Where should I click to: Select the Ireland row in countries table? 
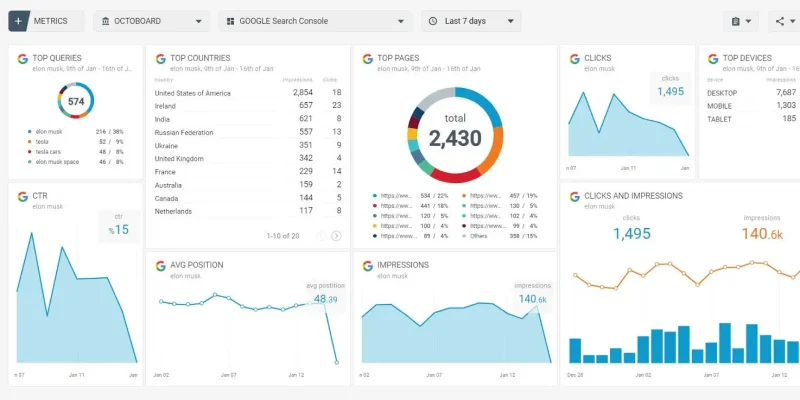click(x=248, y=106)
